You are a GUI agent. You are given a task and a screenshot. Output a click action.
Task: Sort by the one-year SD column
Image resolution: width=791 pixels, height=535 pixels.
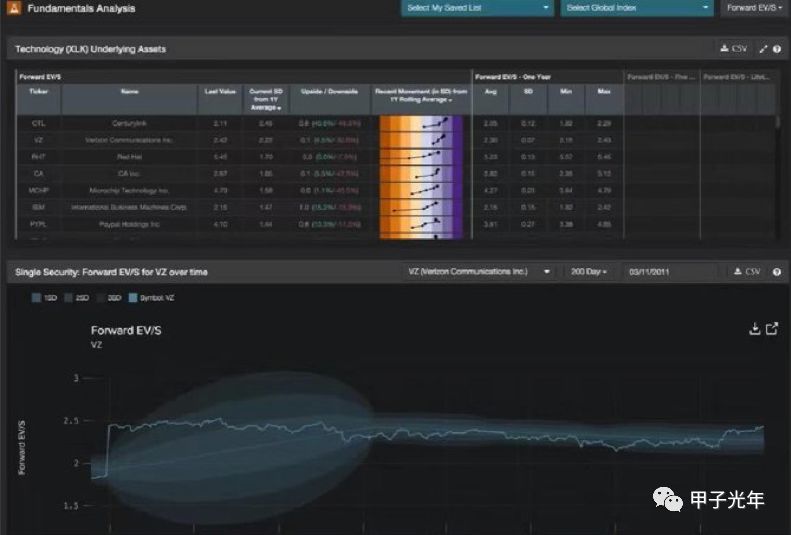tap(528, 99)
